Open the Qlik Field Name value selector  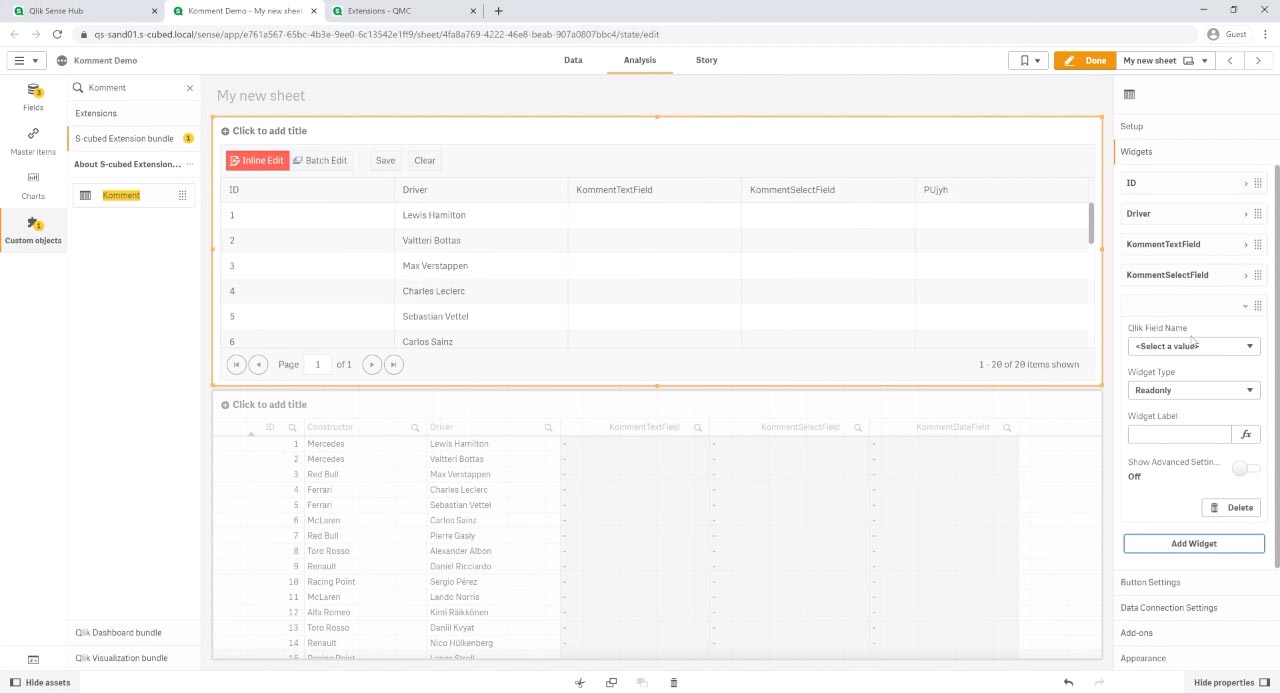pyautogui.click(x=1194, y=345)
